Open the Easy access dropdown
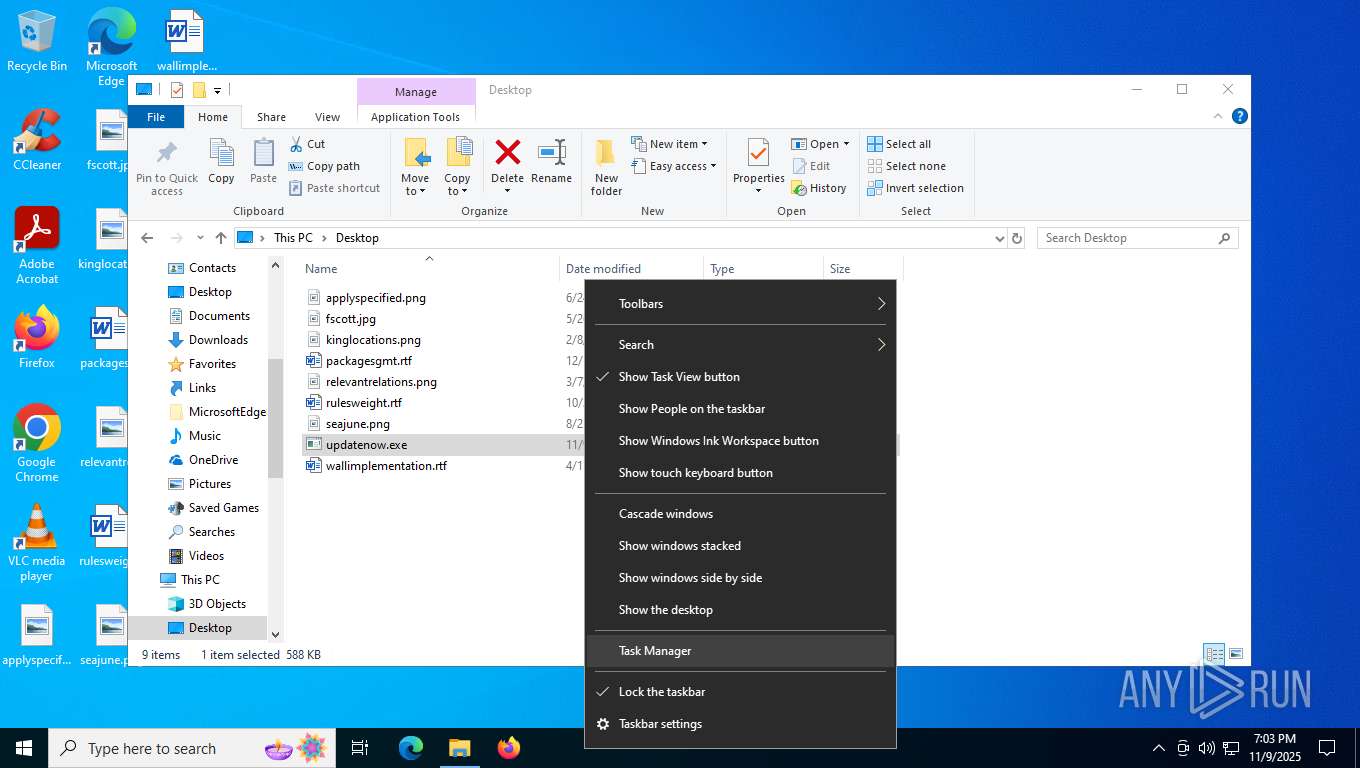The width and height of the screenshot is (1360, 768). [673, 166]
